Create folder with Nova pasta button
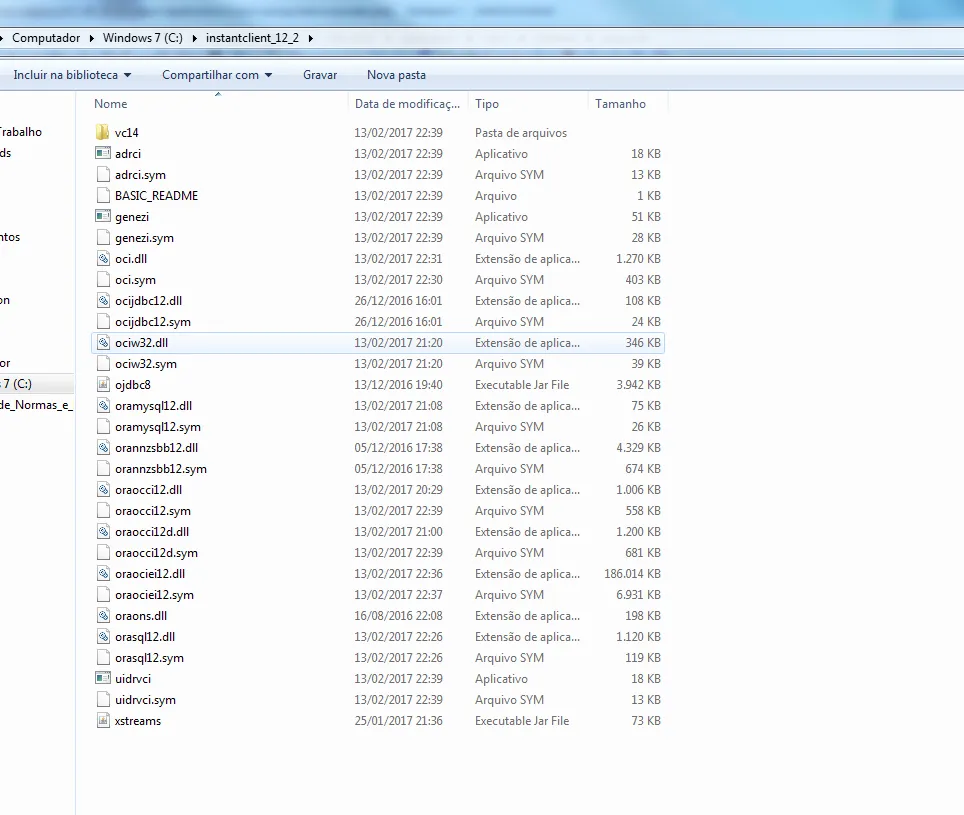This screenshot has height=815, width=964. (396, 75)
